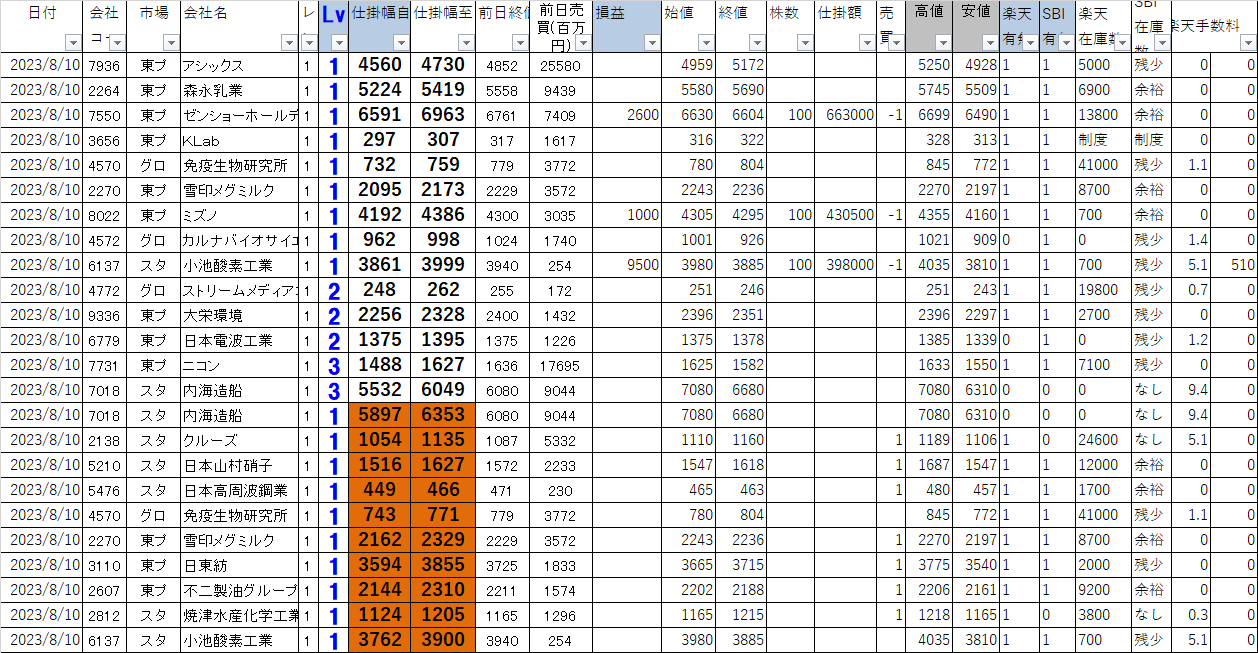Select the 前日売買 cell showing 25580
The image size is (1258, 653).
point(560,65)
